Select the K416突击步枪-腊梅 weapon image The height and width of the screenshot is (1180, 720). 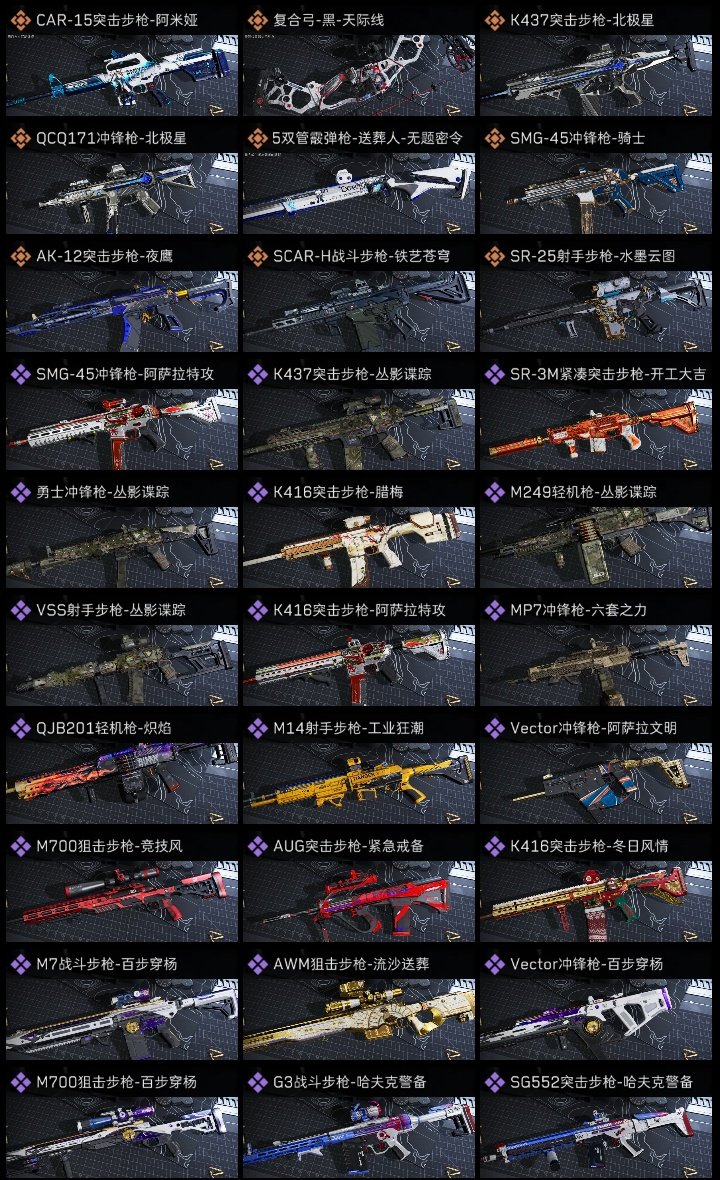[359, 547]
